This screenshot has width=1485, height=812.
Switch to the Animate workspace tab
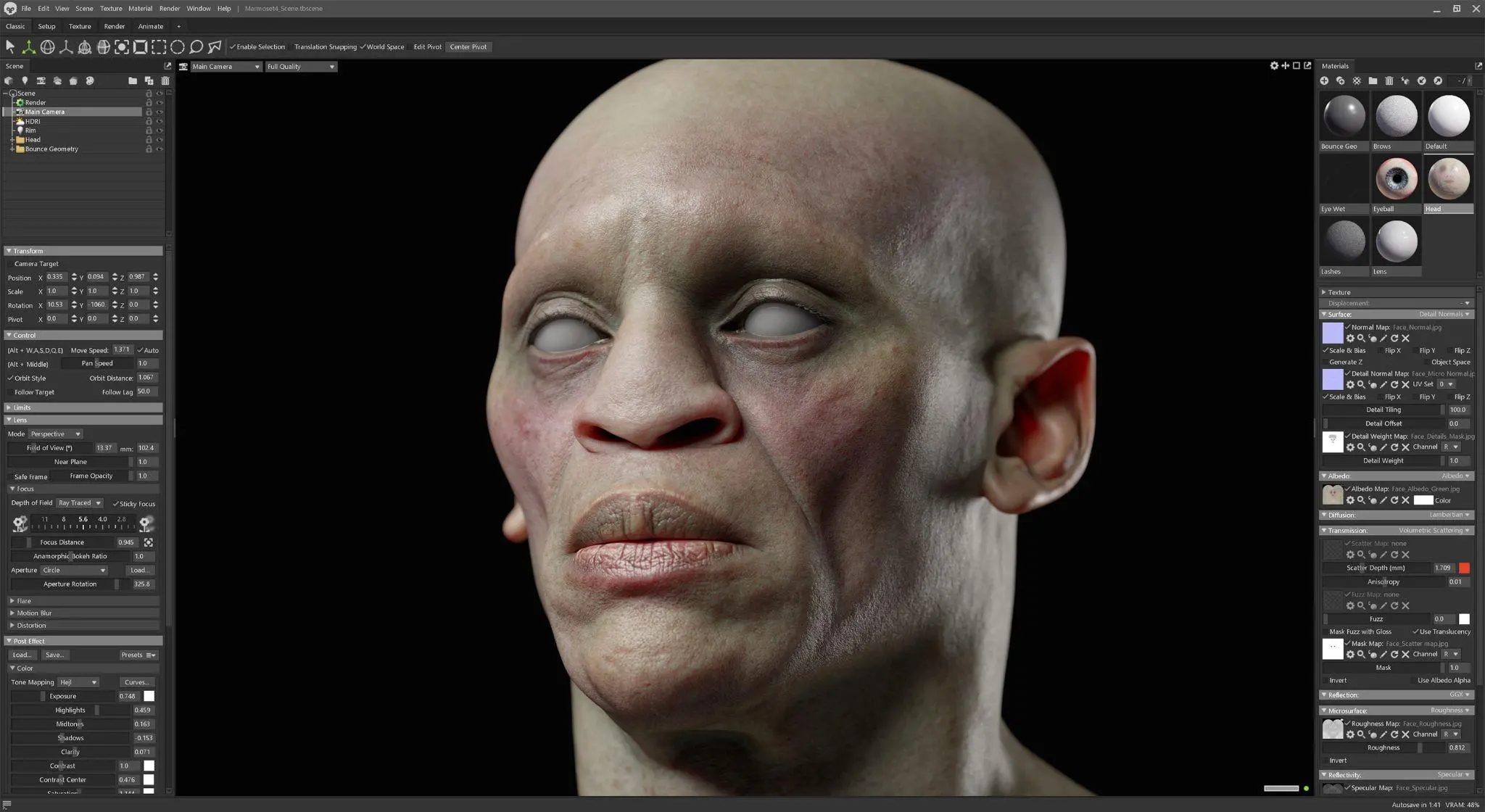[x=150, y=26]
